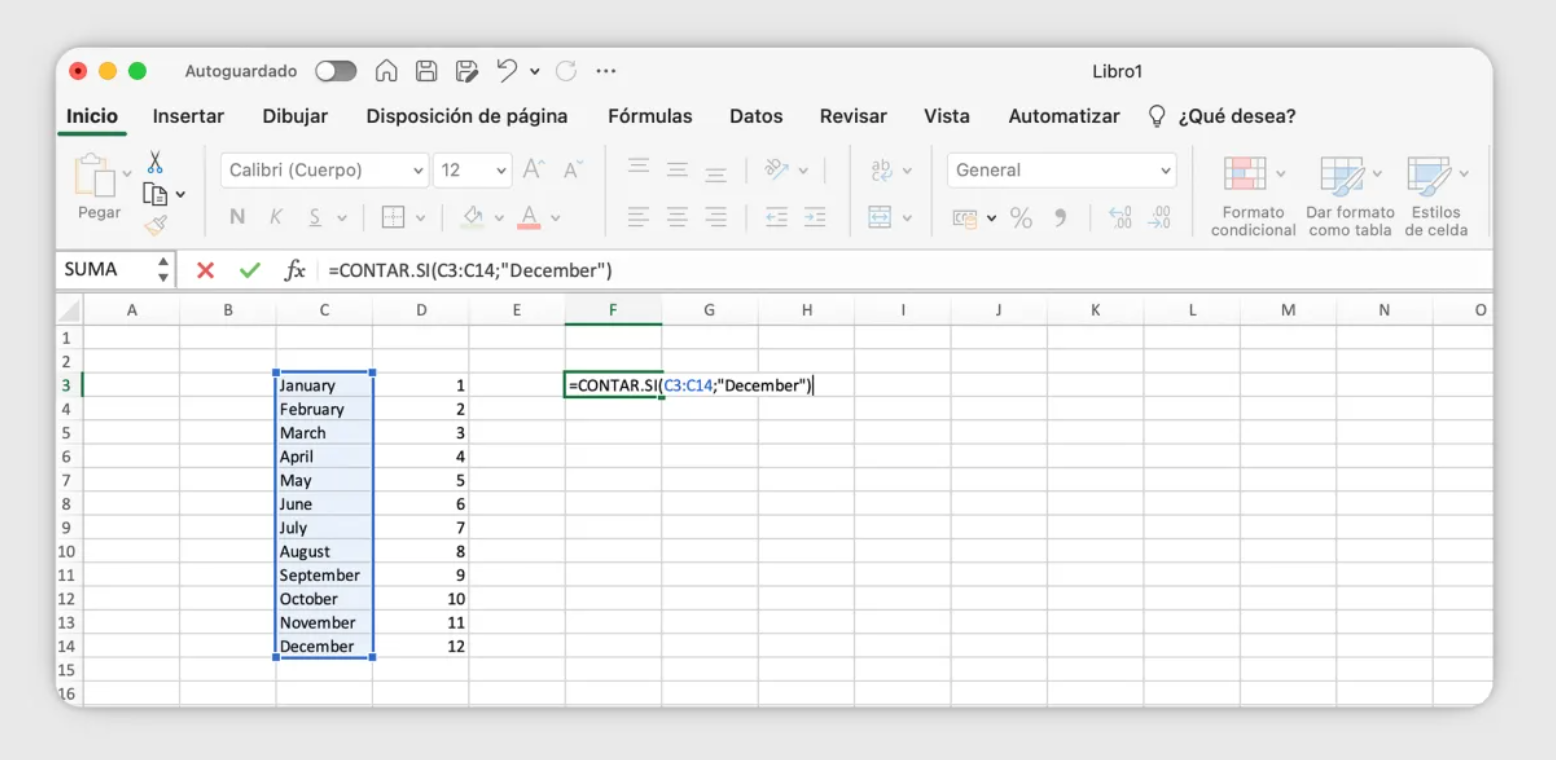Switch to the Inicio tab
This screenshot has width=1556, height=760.
tap(92, 116)
